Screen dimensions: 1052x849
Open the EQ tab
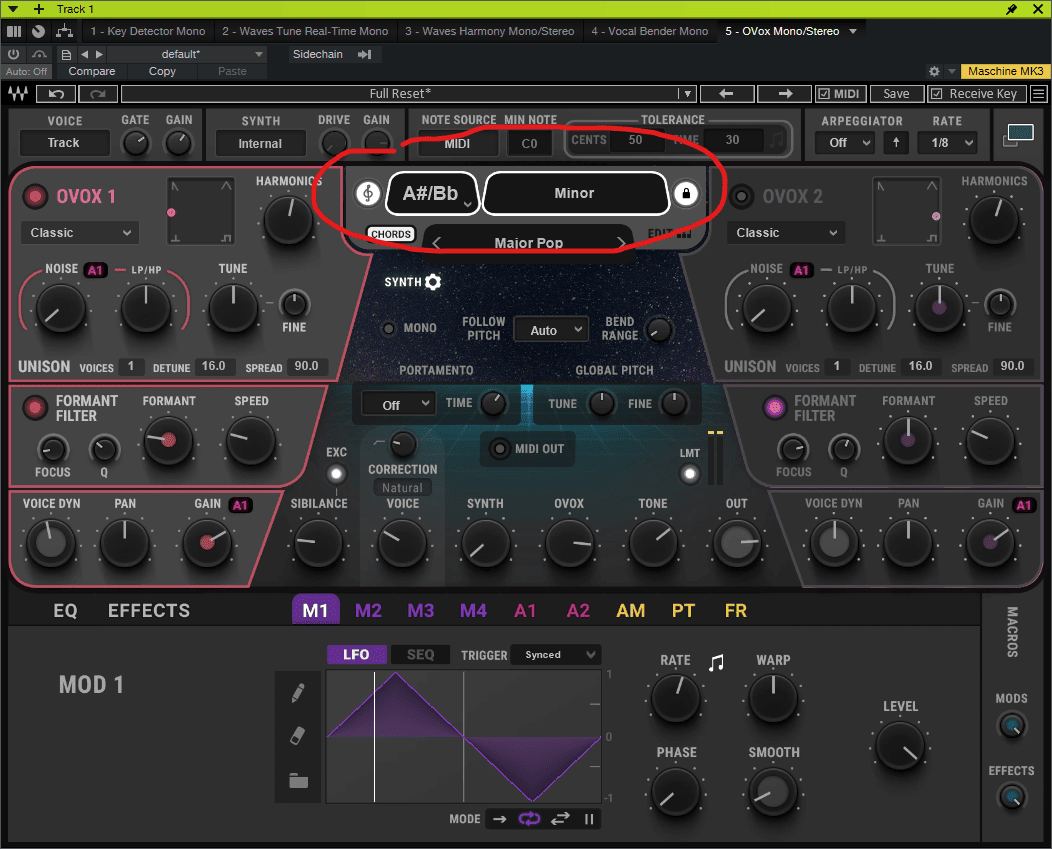click(x=65, y=611)
